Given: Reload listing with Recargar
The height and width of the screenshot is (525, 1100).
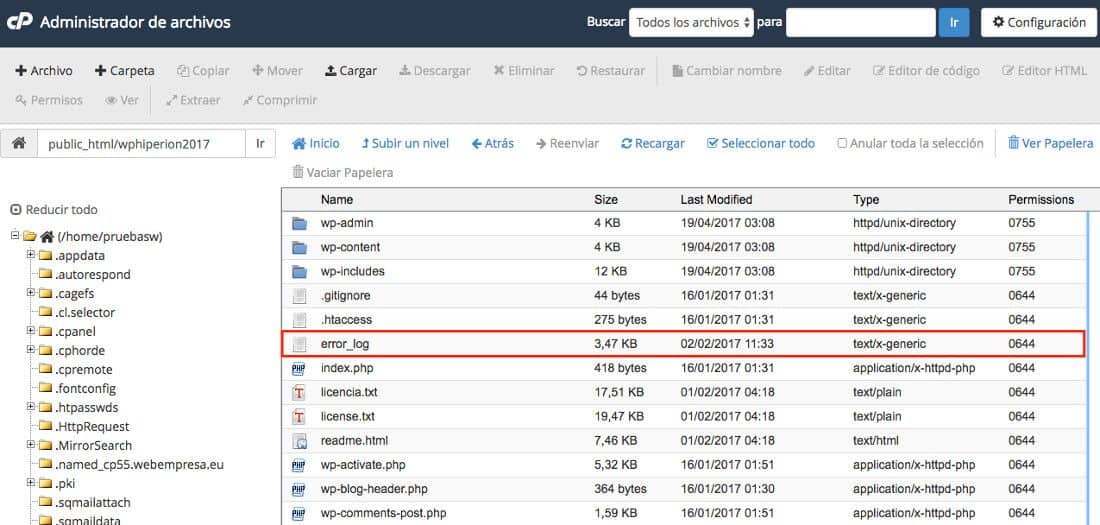Looking at the screenshot, I should (653, 143).
